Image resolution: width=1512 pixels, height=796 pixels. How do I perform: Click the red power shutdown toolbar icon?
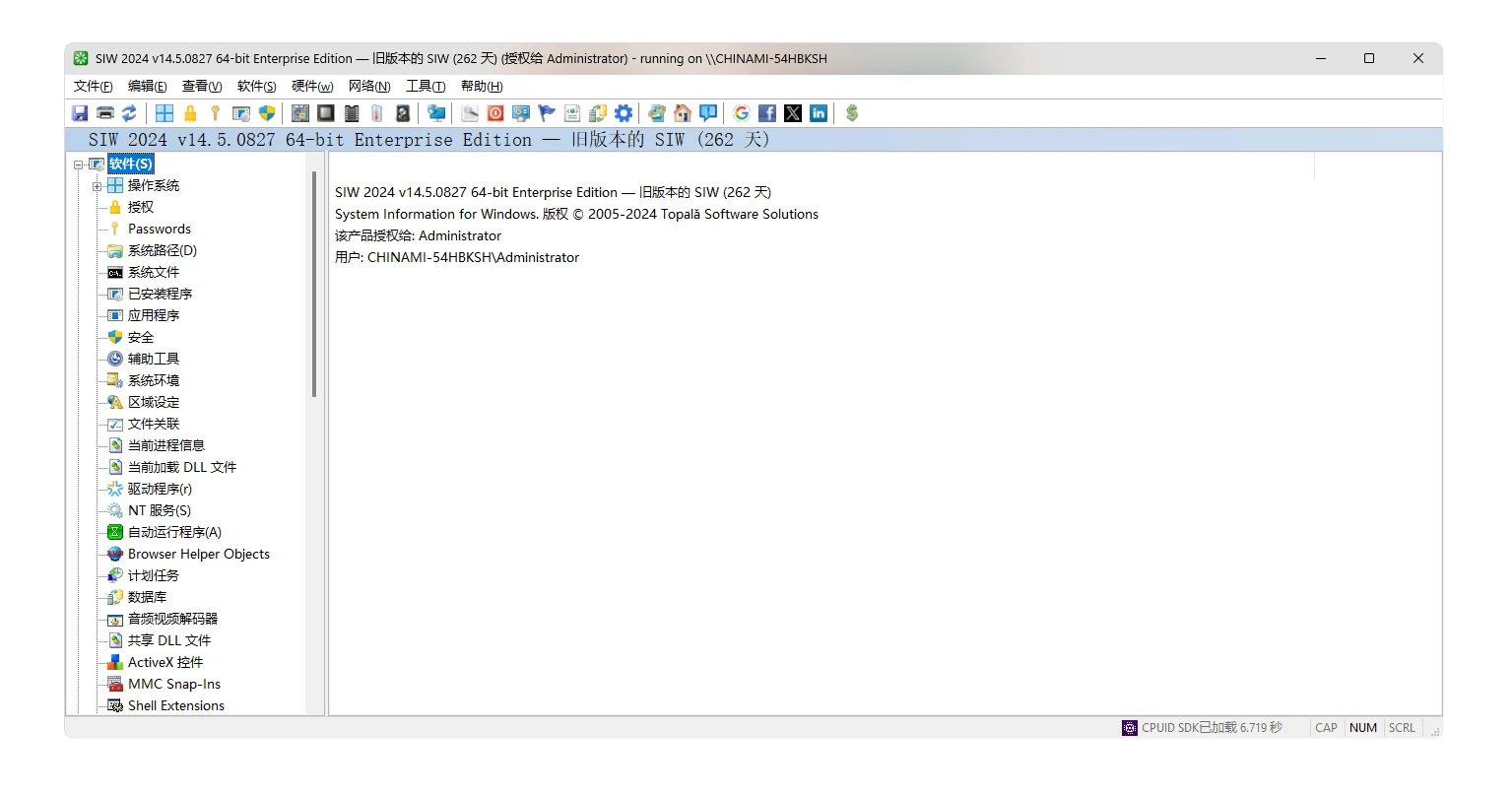tap(495, 113)
